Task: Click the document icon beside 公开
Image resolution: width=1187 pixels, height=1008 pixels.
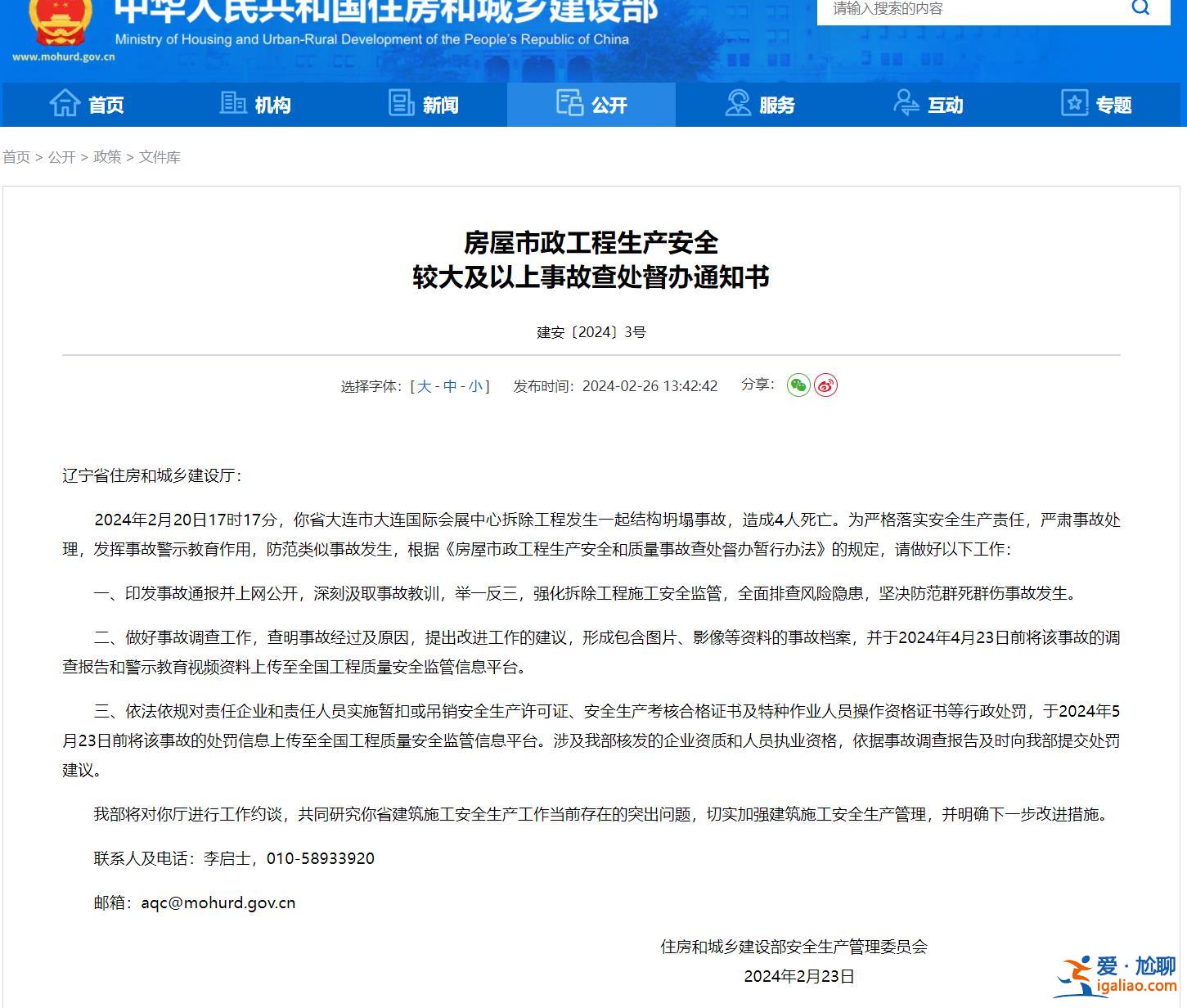Action: click(569, 103)
